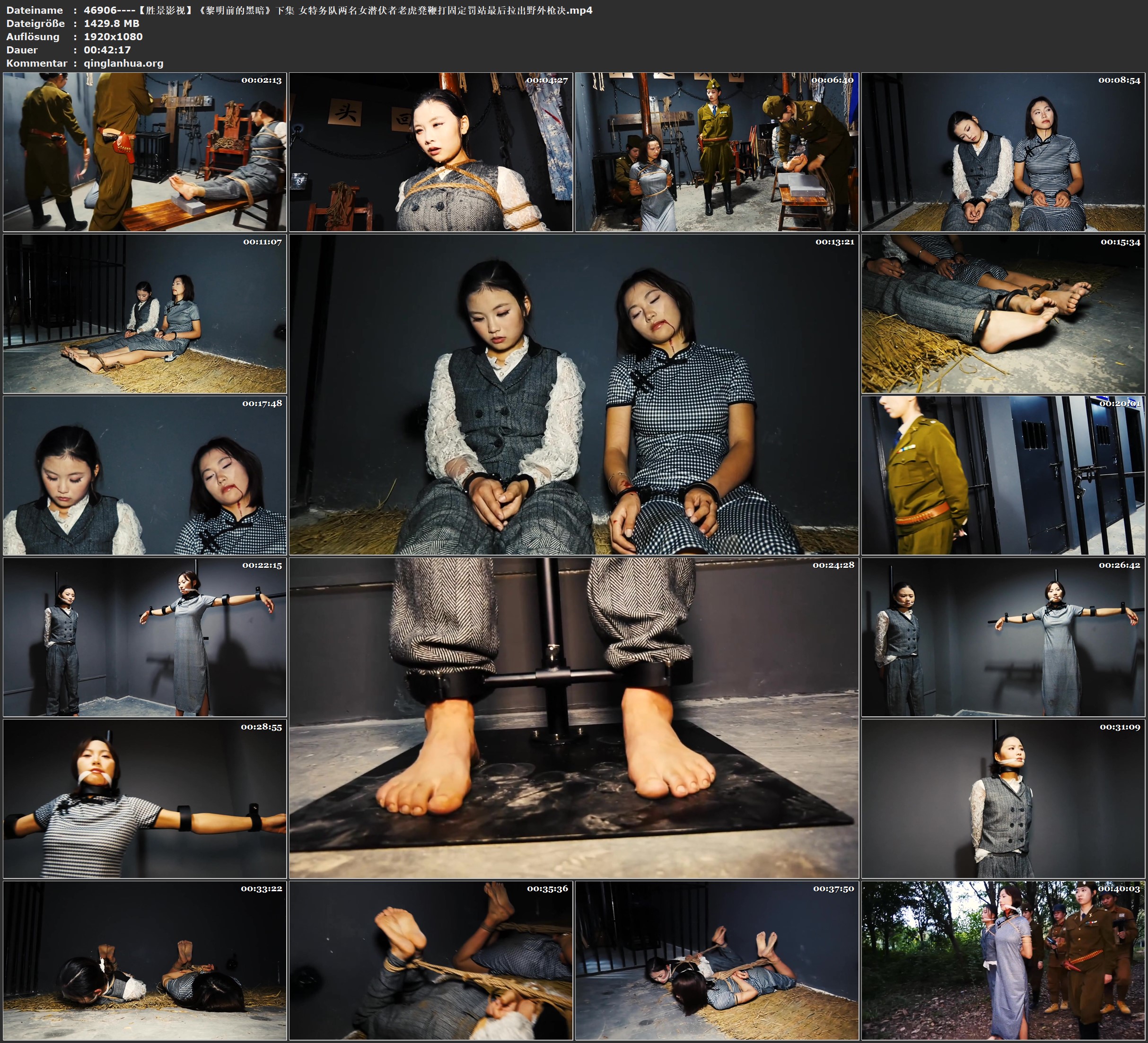Click the 00:28:55 thumbnail
This screenshot has width=1148, height=1043.
(145, 799)
